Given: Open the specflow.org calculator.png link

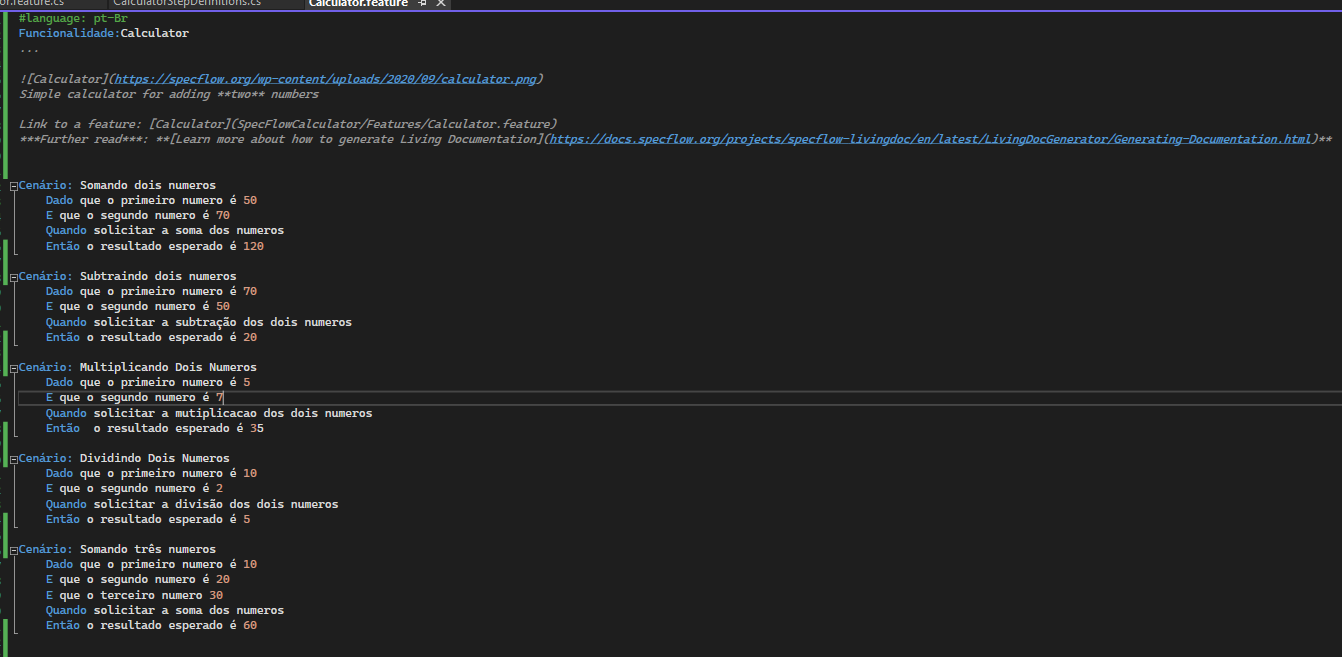Looking at the screenshot, I should (x=326, y=79).
